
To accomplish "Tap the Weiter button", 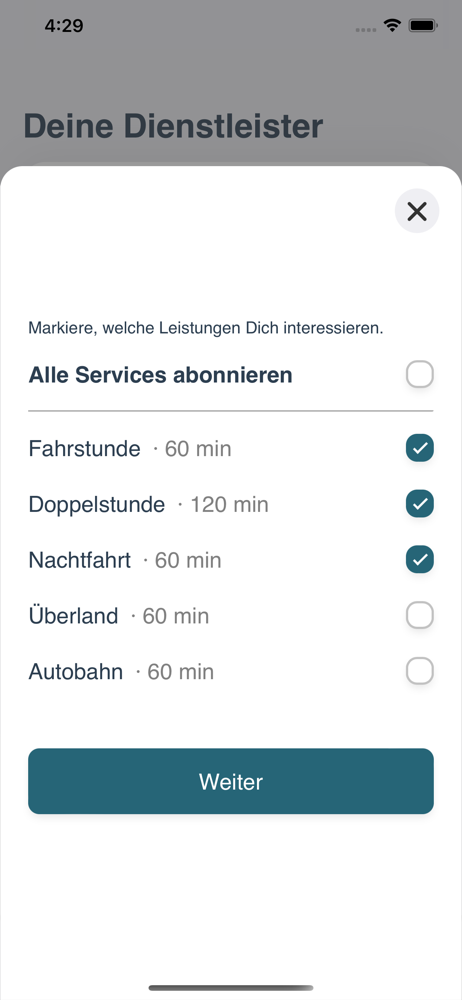I will (x=231, y=781).
